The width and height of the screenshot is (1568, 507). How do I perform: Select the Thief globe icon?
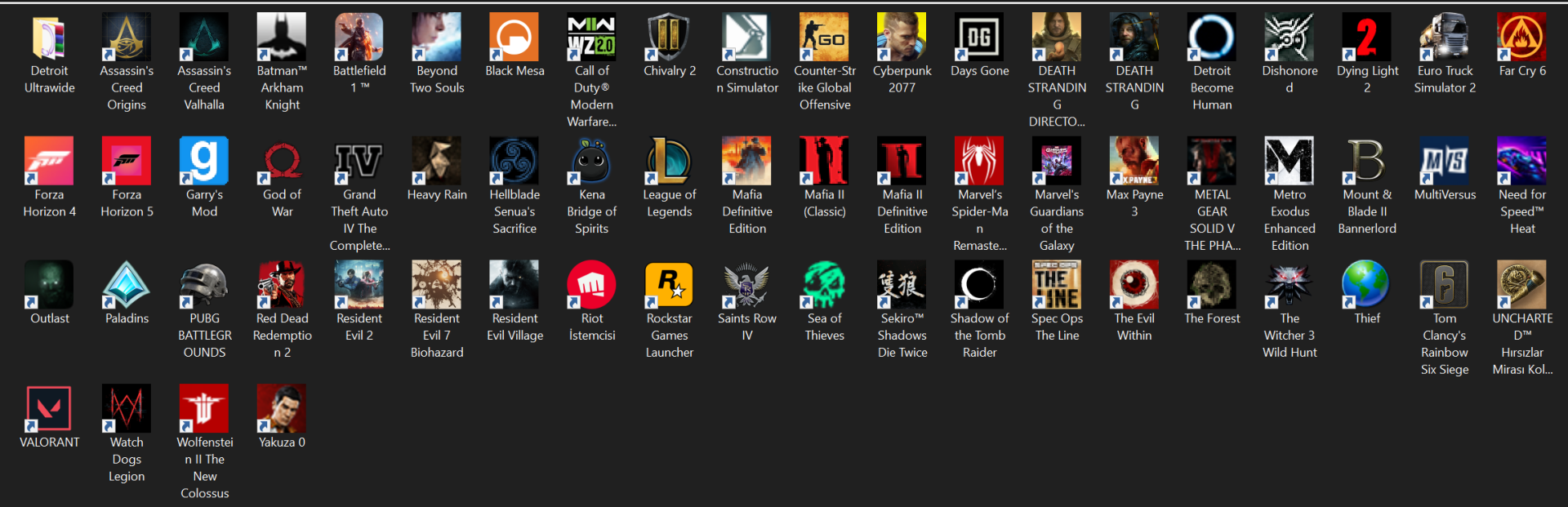(x=1367, y=285)
